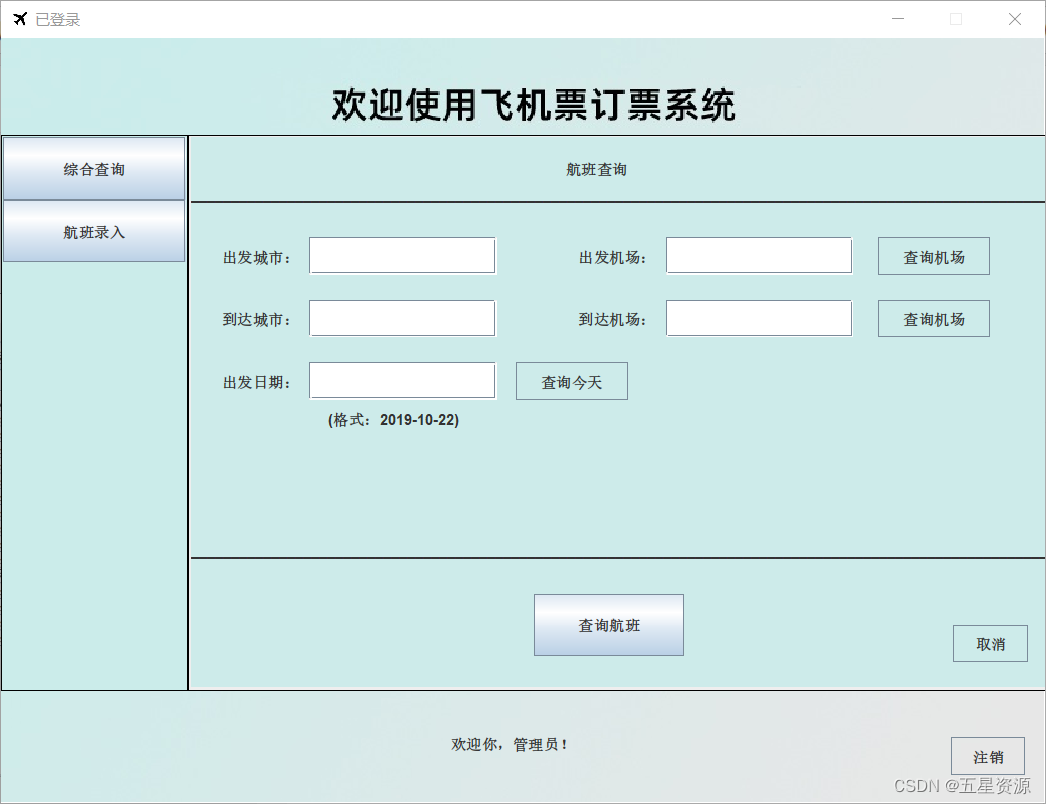Click inside the 到达城市 input field

click(402, 317)
